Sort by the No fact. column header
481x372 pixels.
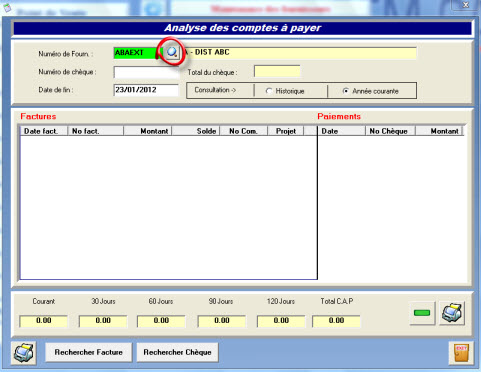[x=96, y=131]
